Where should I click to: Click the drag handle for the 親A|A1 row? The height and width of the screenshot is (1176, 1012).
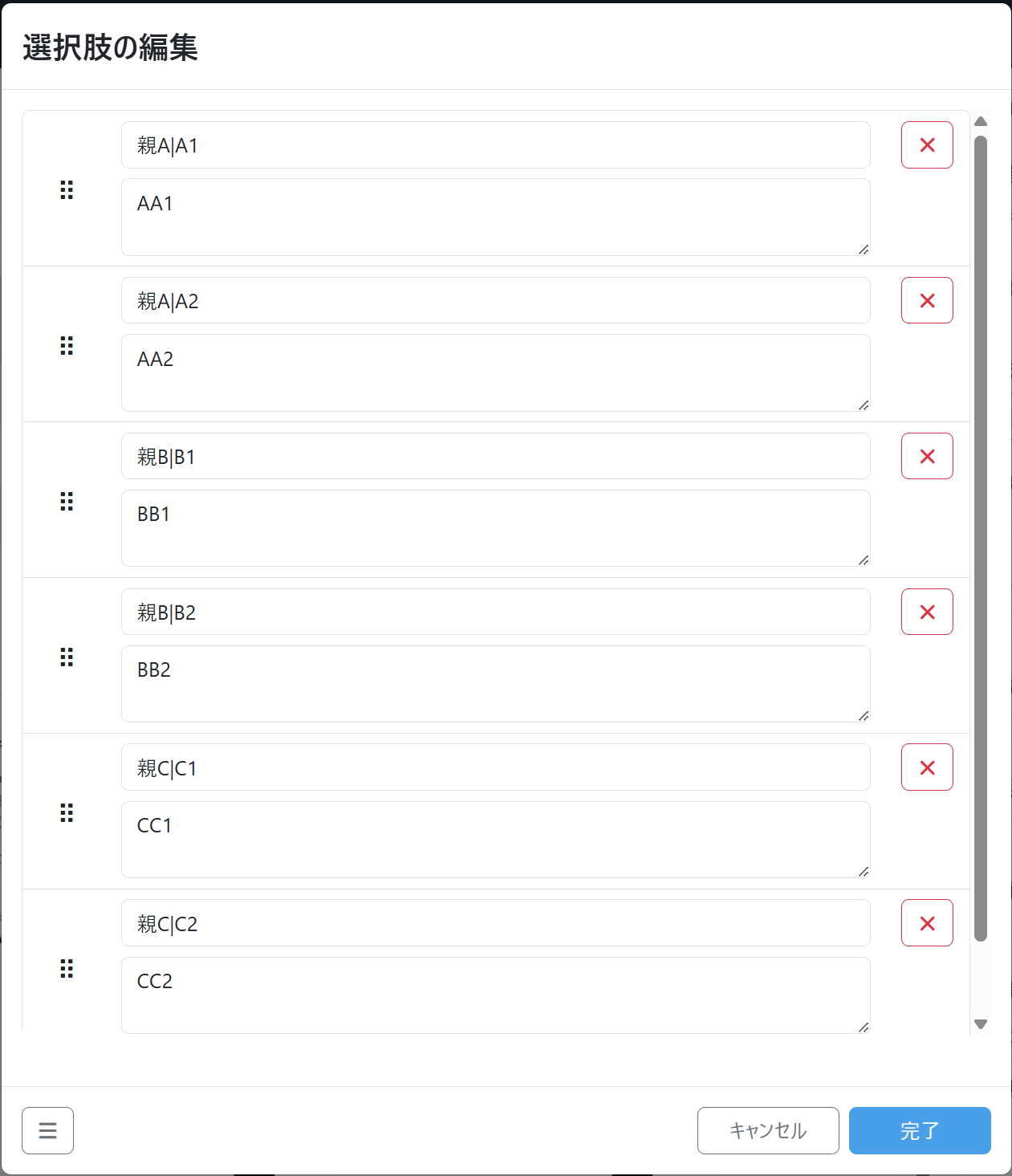click(67, 190)
